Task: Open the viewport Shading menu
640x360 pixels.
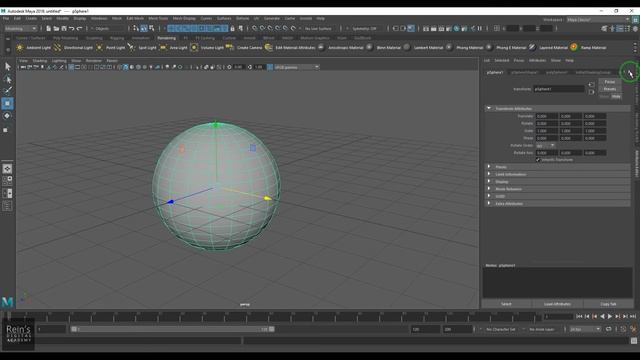Action: [40, 60]
